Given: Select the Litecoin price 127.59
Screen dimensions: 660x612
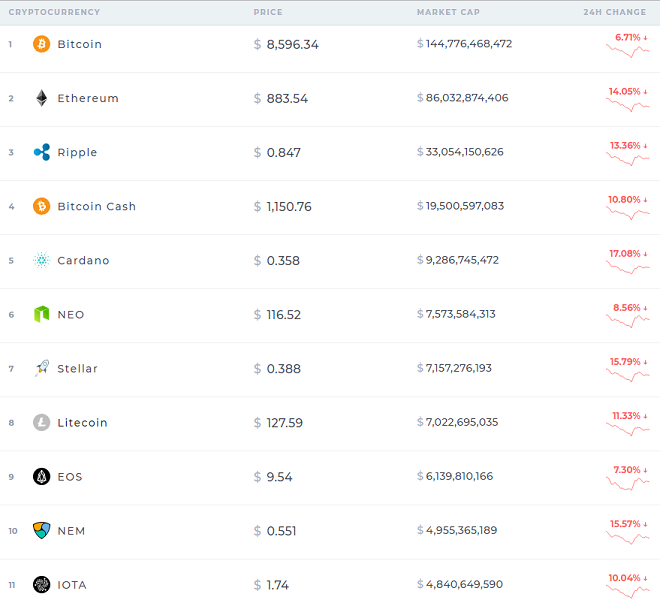Looking at the screenshot, I should click(285, 423).
